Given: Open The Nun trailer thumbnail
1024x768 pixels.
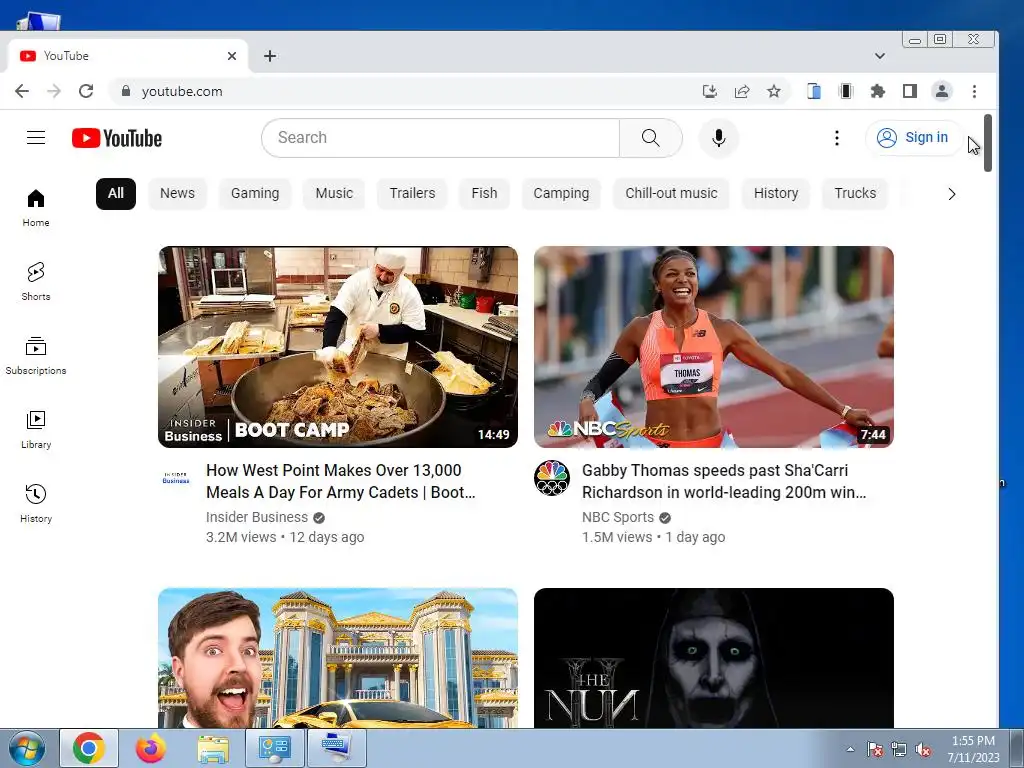Looking at the screenshot, I should point(714,658).
